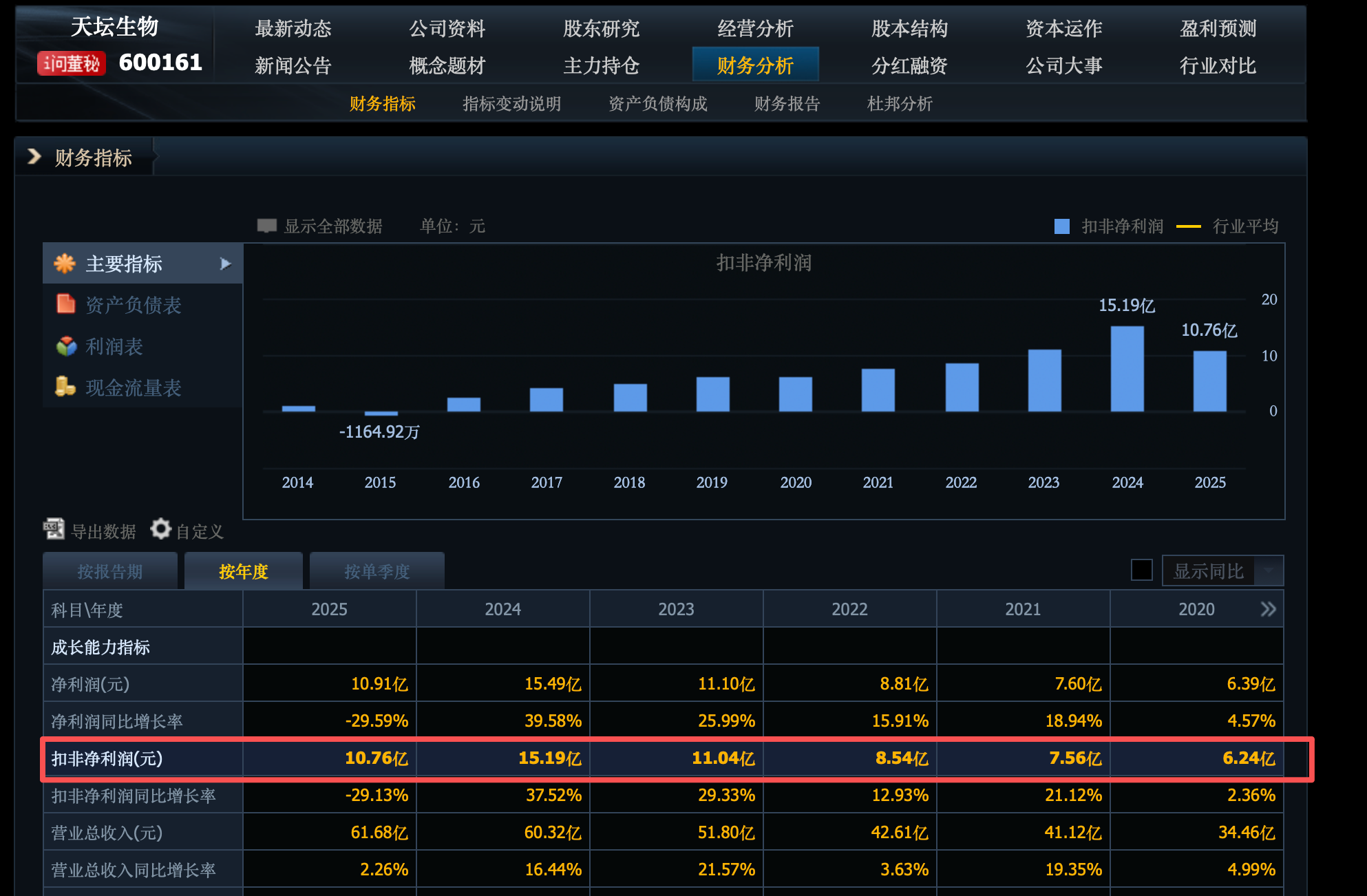Toggle the 显示全部数据 checkbox
Image resolution: width=1367 pixels, height=896 pixels.
pos(266,226)
